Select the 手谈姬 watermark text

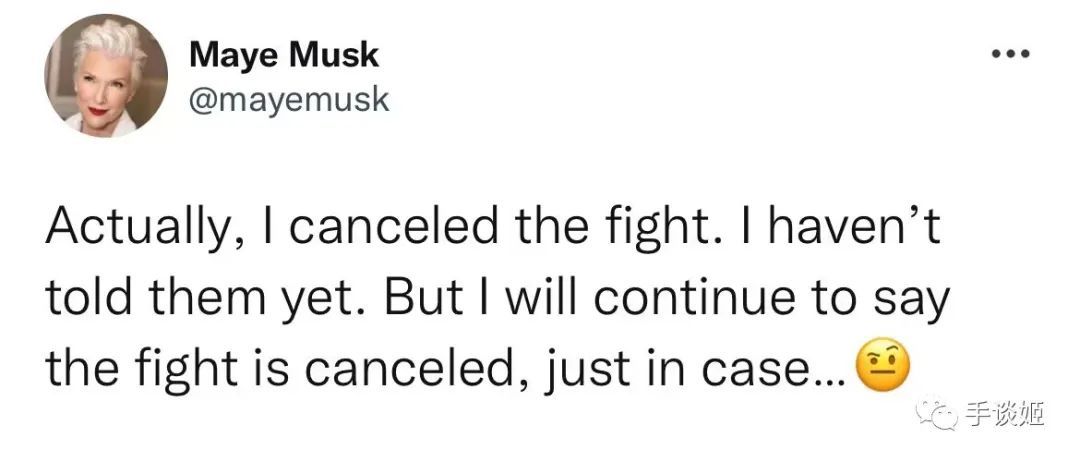pyautogui.click(x=1004, y=415)
